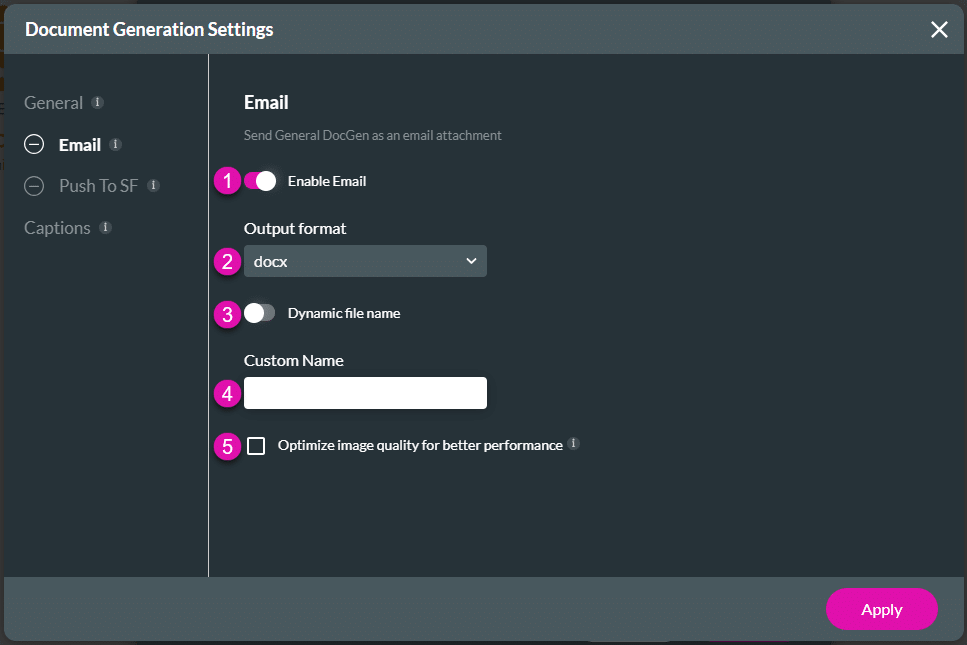Click inside the Custom Name field
This screenshot has height=645, width=967.
(x=365, y=392)
